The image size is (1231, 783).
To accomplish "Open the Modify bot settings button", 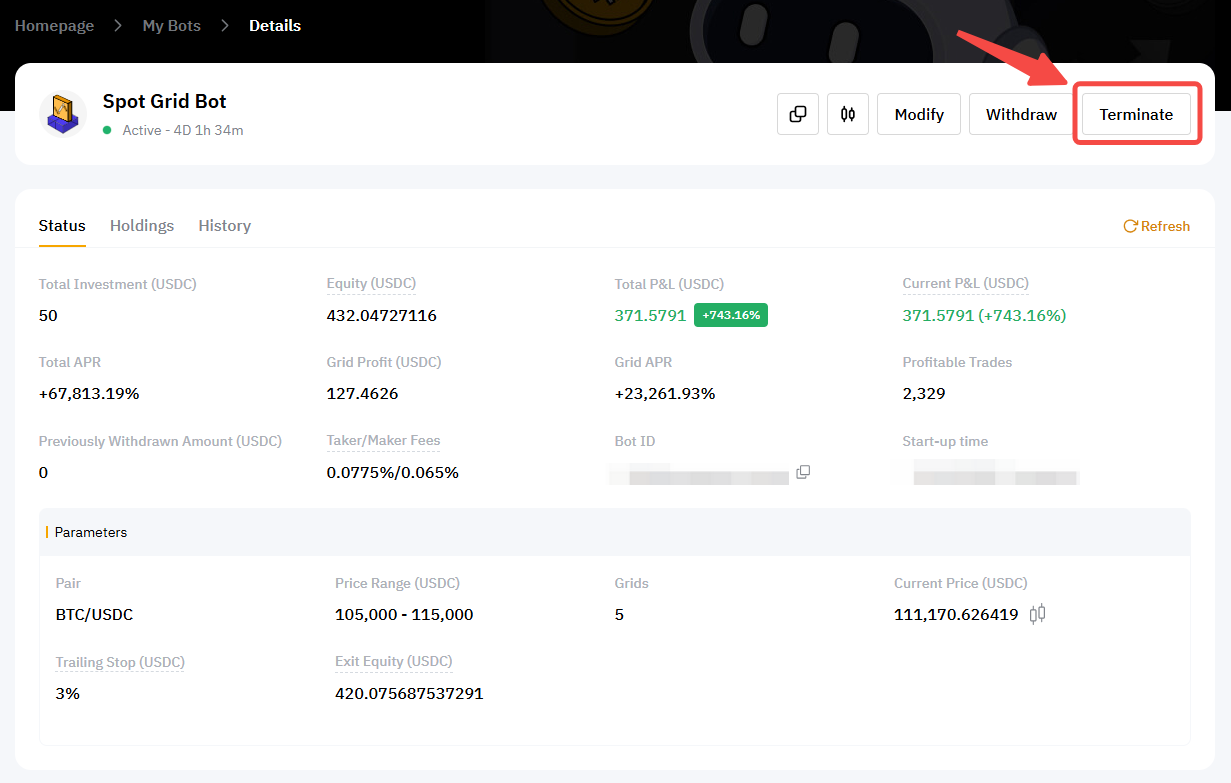I will [x=919, y=114].
